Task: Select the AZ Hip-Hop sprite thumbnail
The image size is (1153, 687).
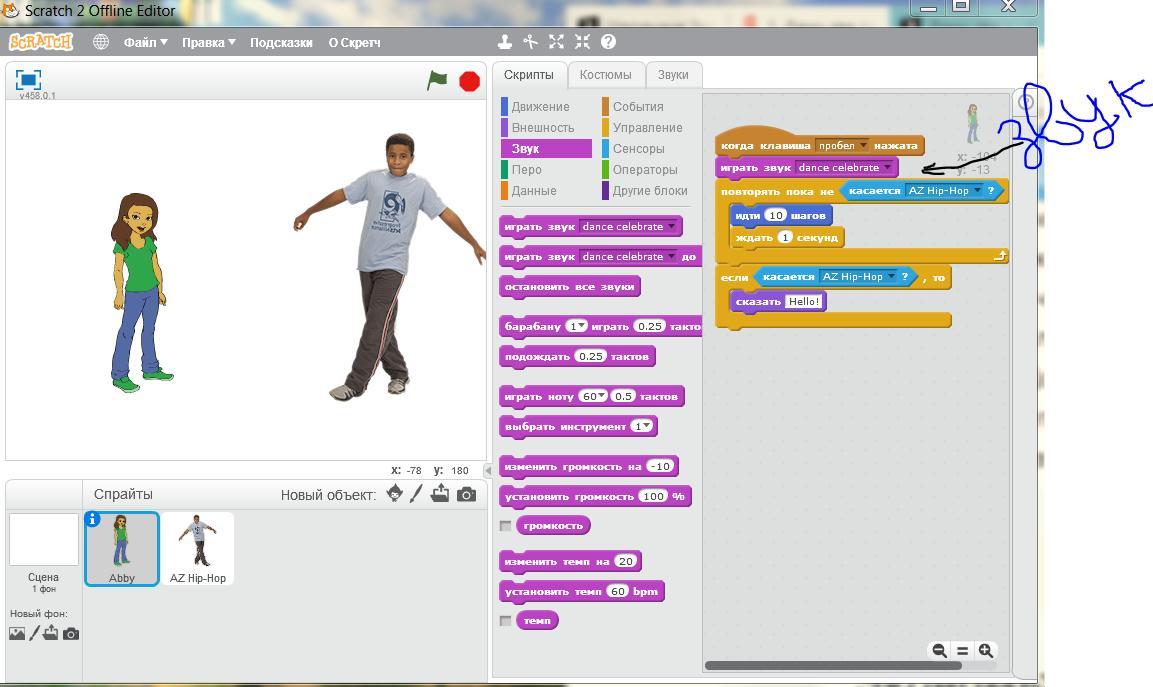Action: click(x=198, y=548)
